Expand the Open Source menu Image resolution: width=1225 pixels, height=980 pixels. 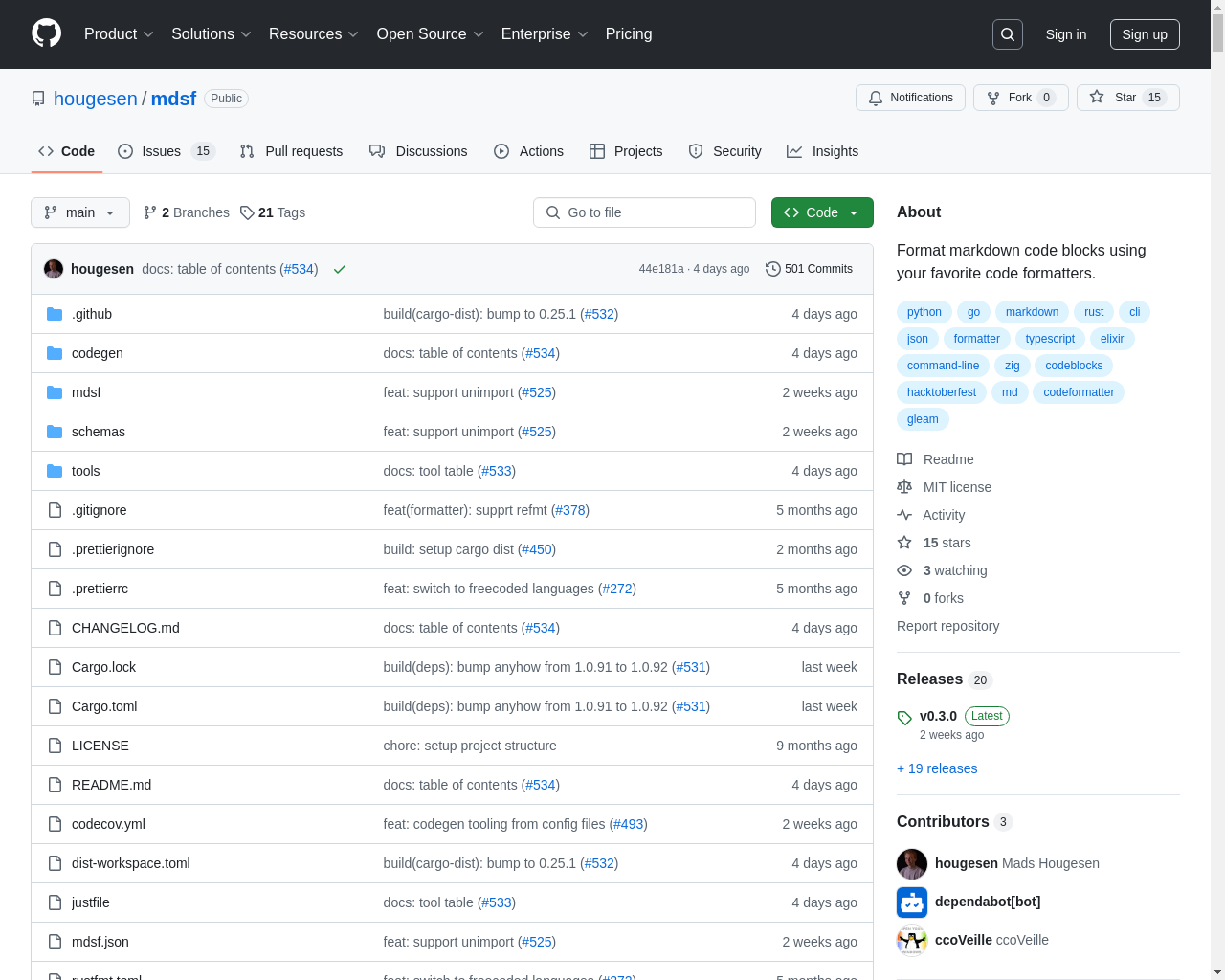pos(431,34)
